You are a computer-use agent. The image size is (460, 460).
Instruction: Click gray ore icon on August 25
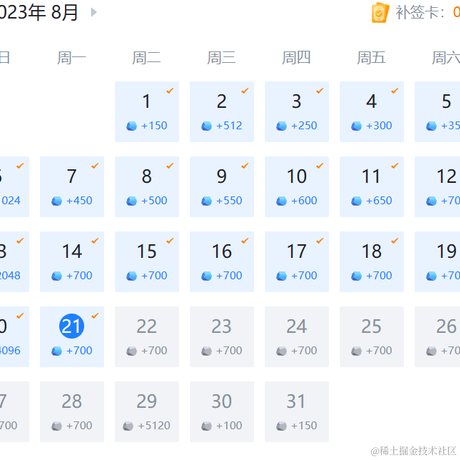click(357, 351)
